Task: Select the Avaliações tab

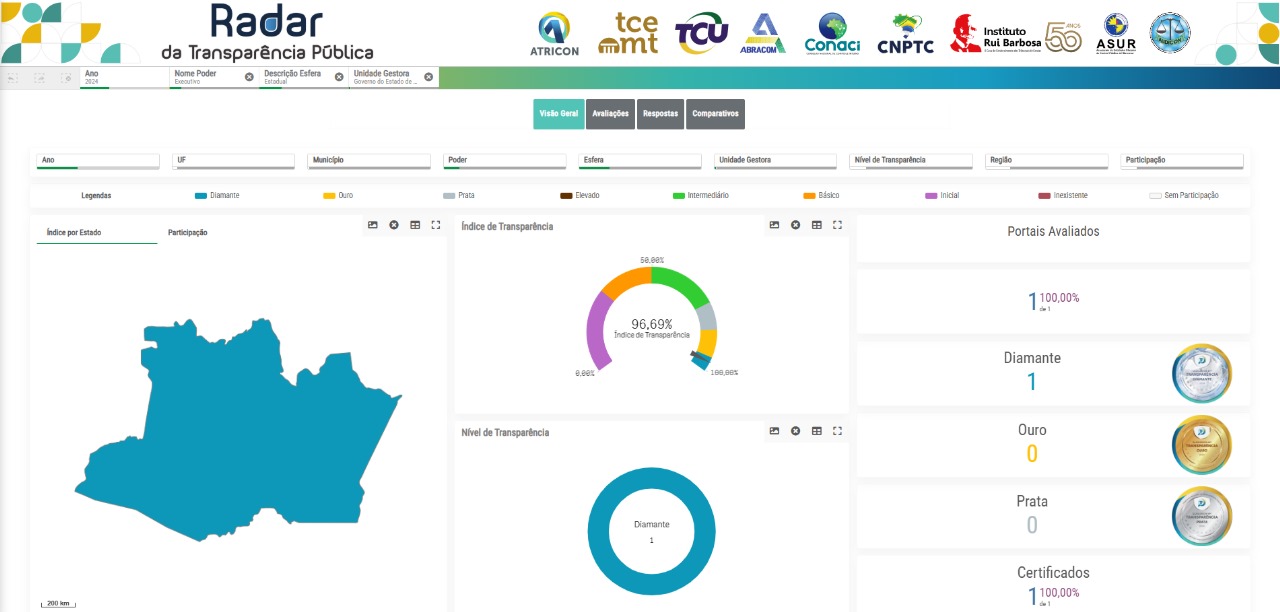Action: 610,114
